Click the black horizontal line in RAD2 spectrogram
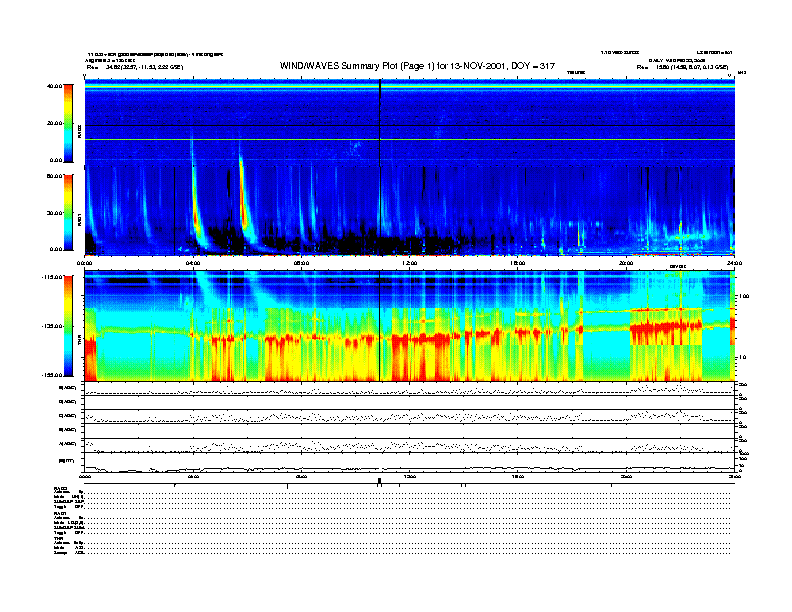Screen dimensions: 792x612 click(x=409, y=125)
